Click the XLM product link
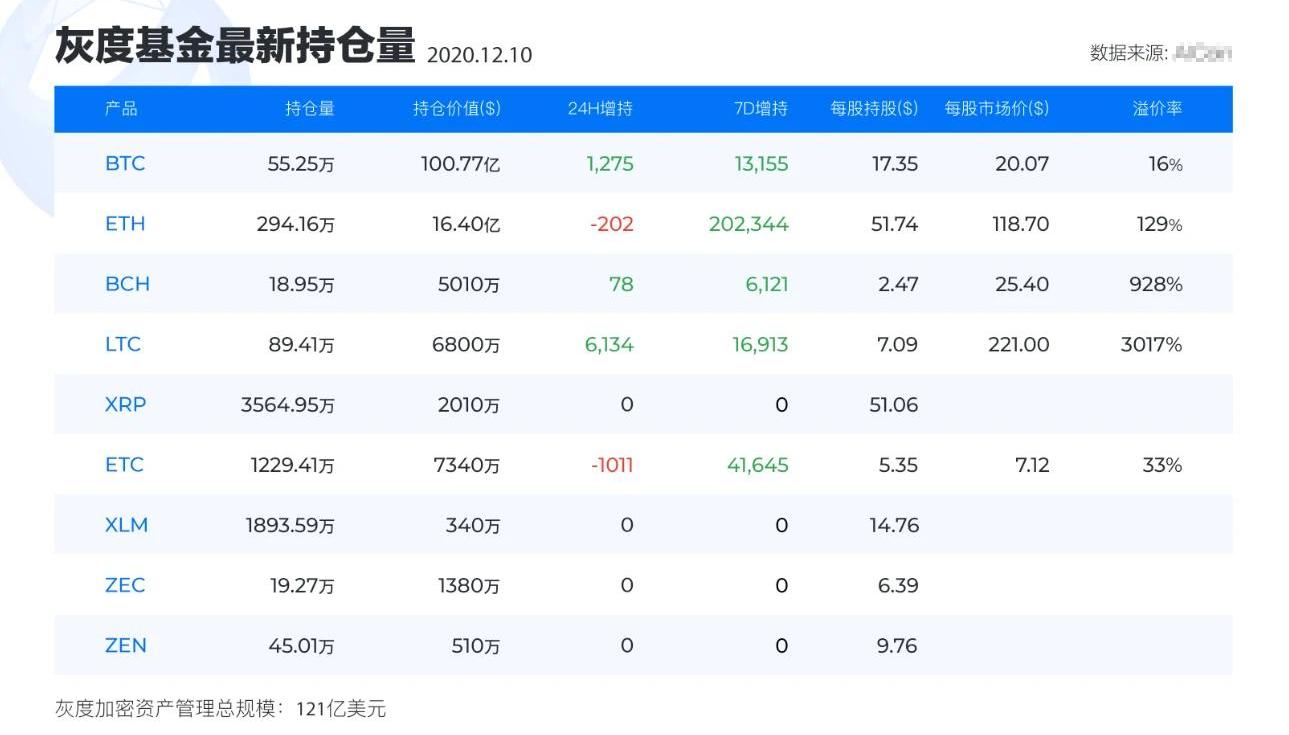Image resolution: width=1289 pixels, height=735 pixels. point(126,525)
